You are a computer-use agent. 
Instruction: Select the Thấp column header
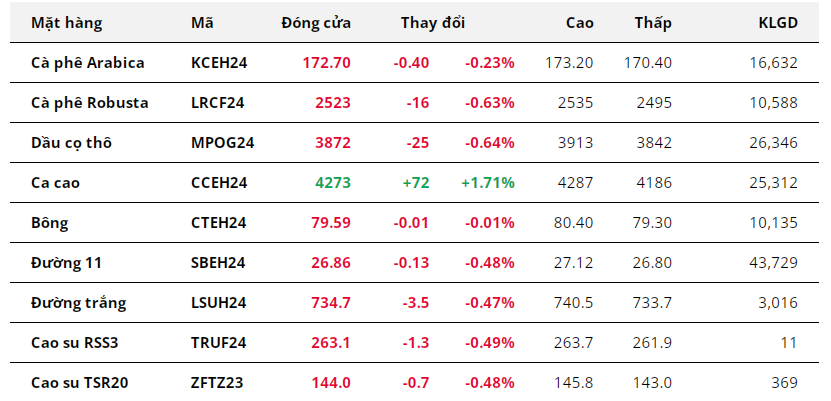point(653,22)
